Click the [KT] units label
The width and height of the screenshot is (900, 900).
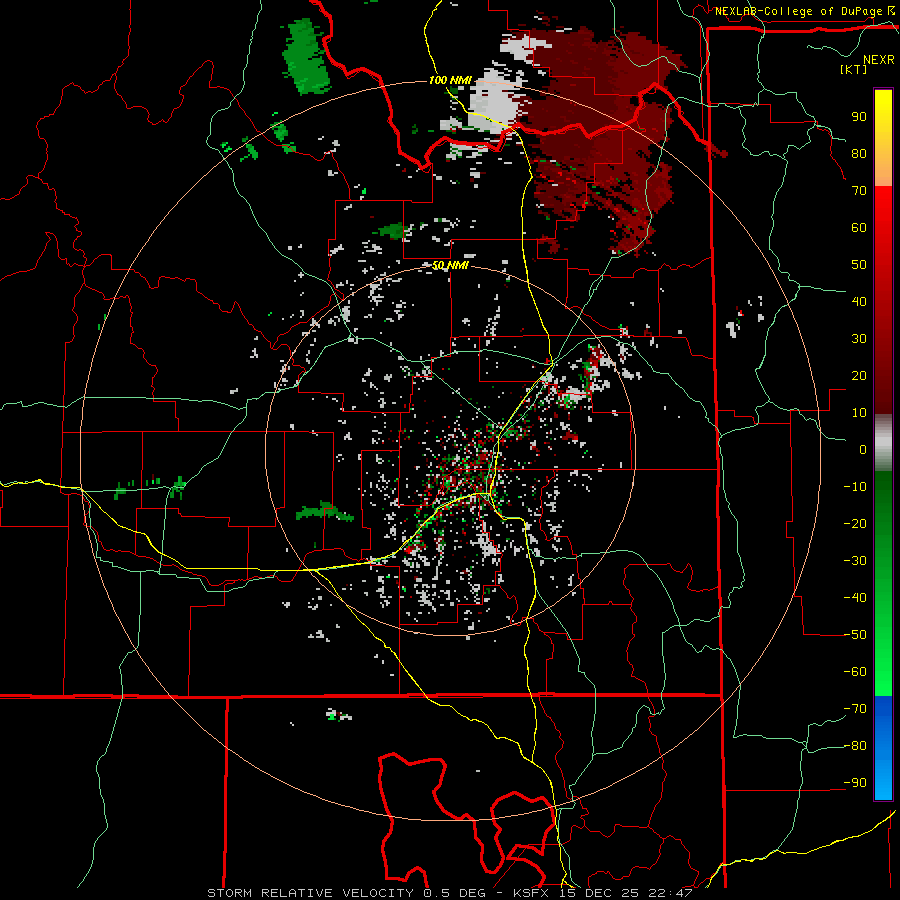[x=854, y=69]
